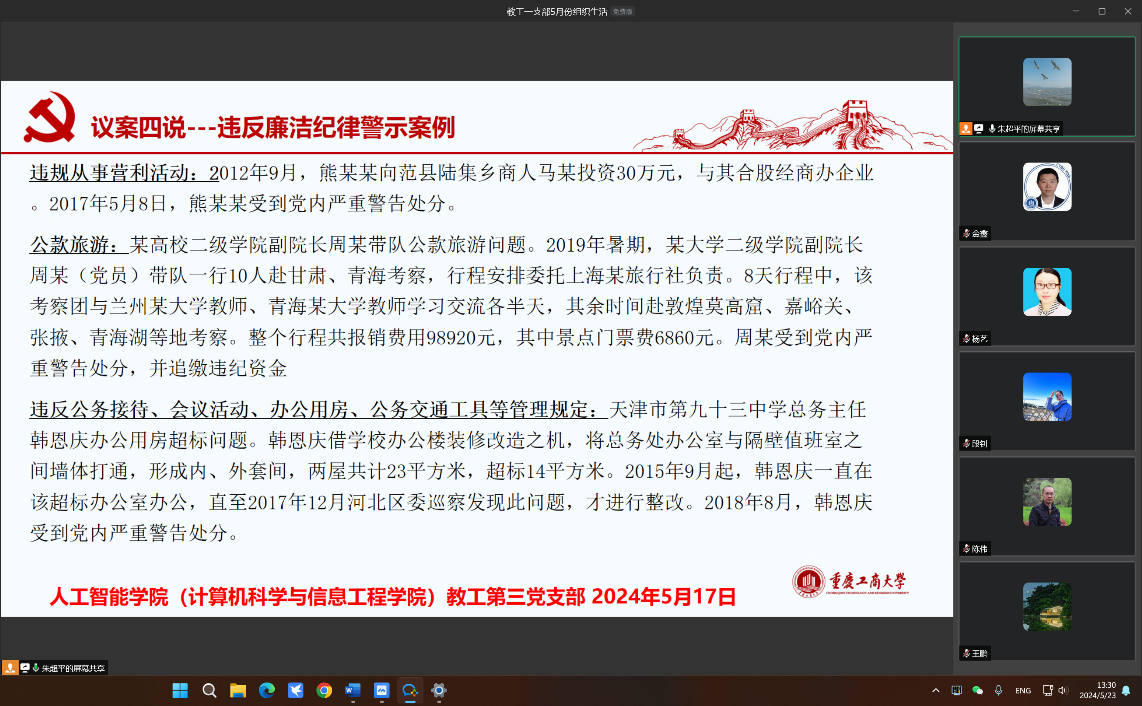
Task: Open Settings gear in taskbar
Action: [x=438, y=690]
